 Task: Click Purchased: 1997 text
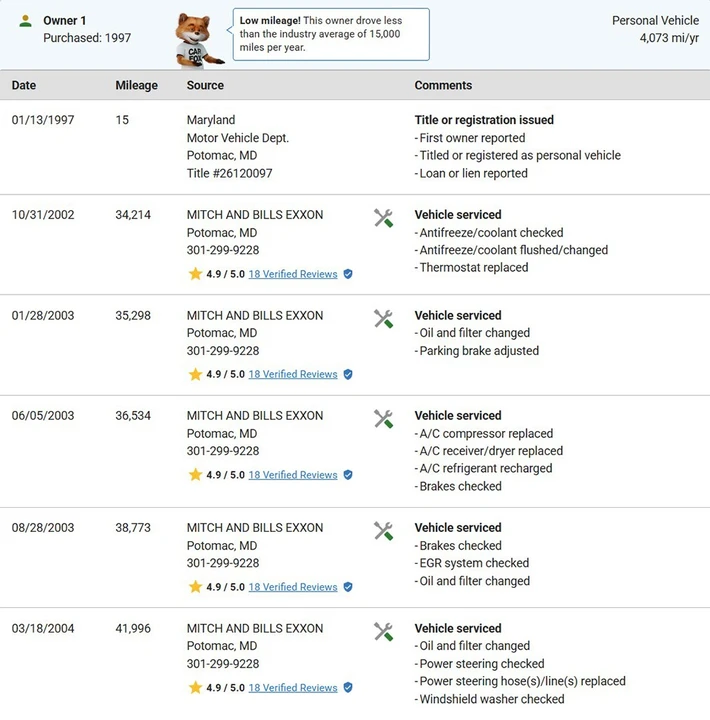pyautogui.click(x=87, y=38)
